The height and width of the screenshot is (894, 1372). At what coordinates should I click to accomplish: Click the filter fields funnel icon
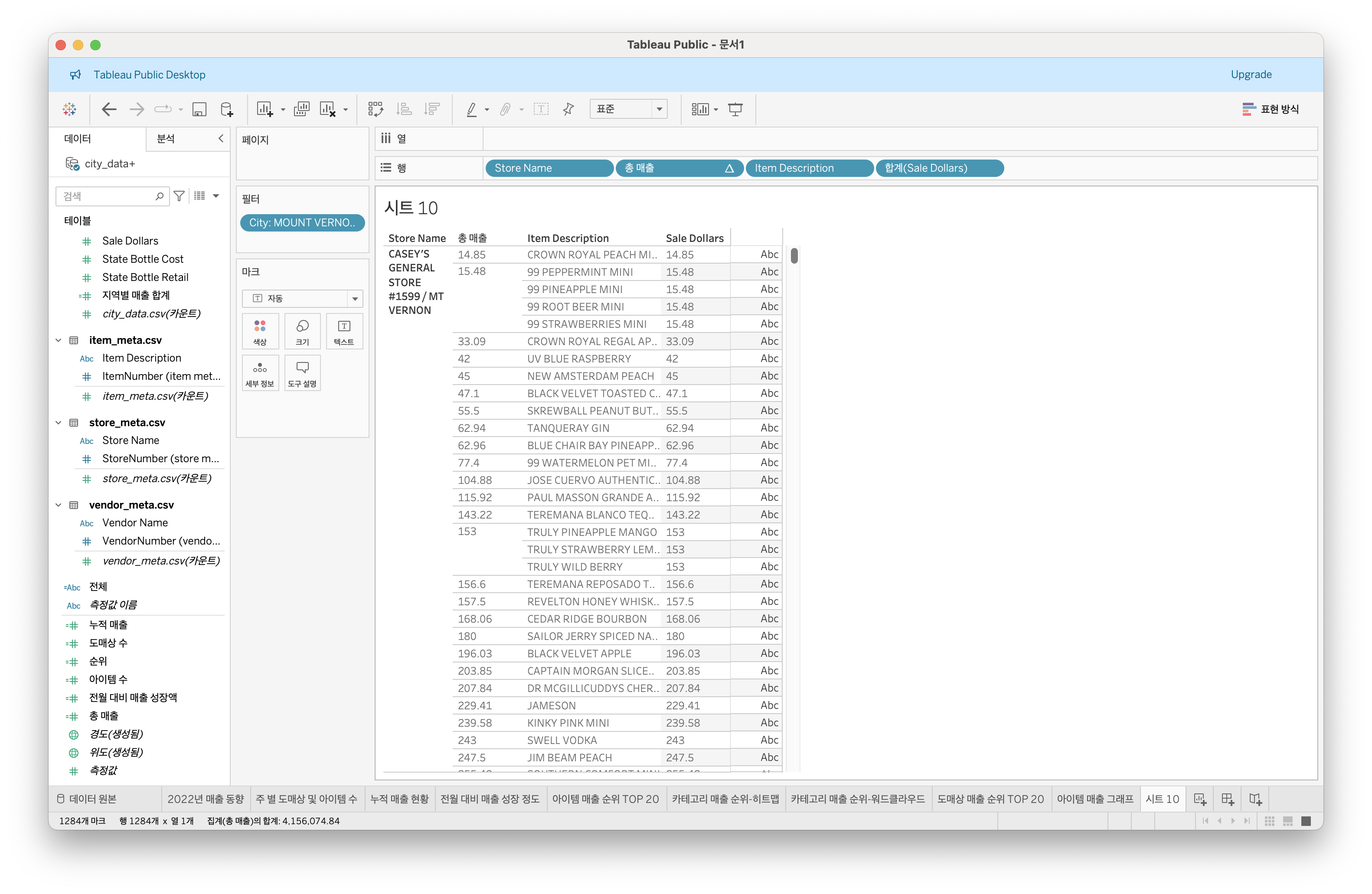(179, 196)
